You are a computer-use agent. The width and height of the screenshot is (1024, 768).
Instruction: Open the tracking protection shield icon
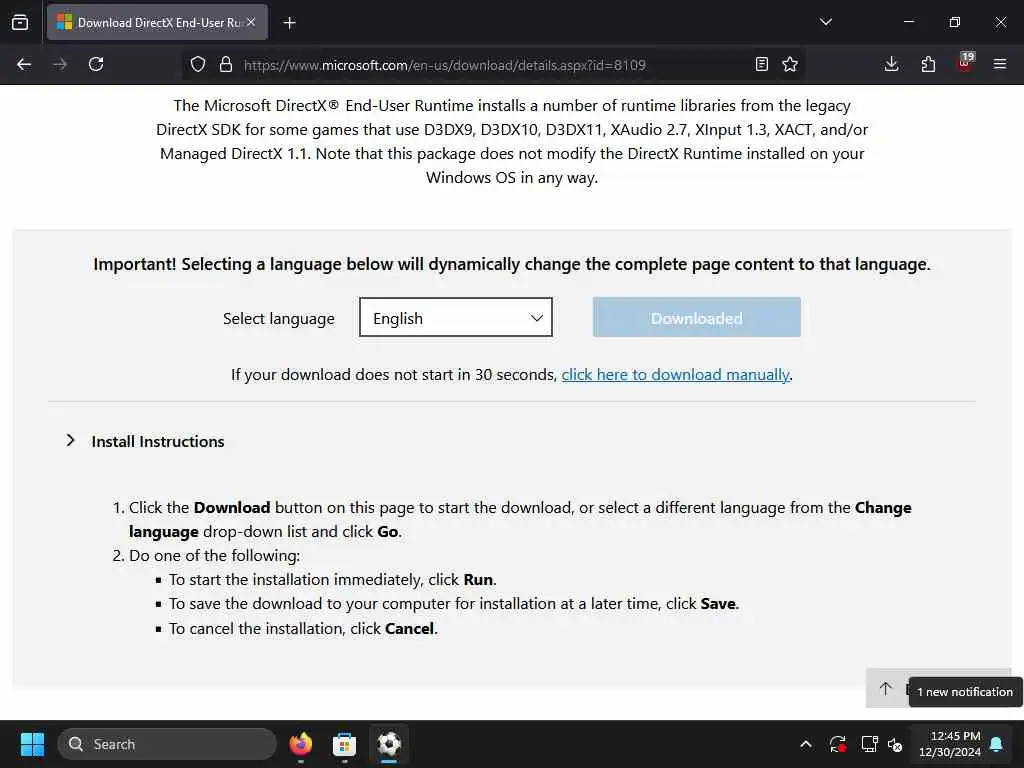(198, 64)
